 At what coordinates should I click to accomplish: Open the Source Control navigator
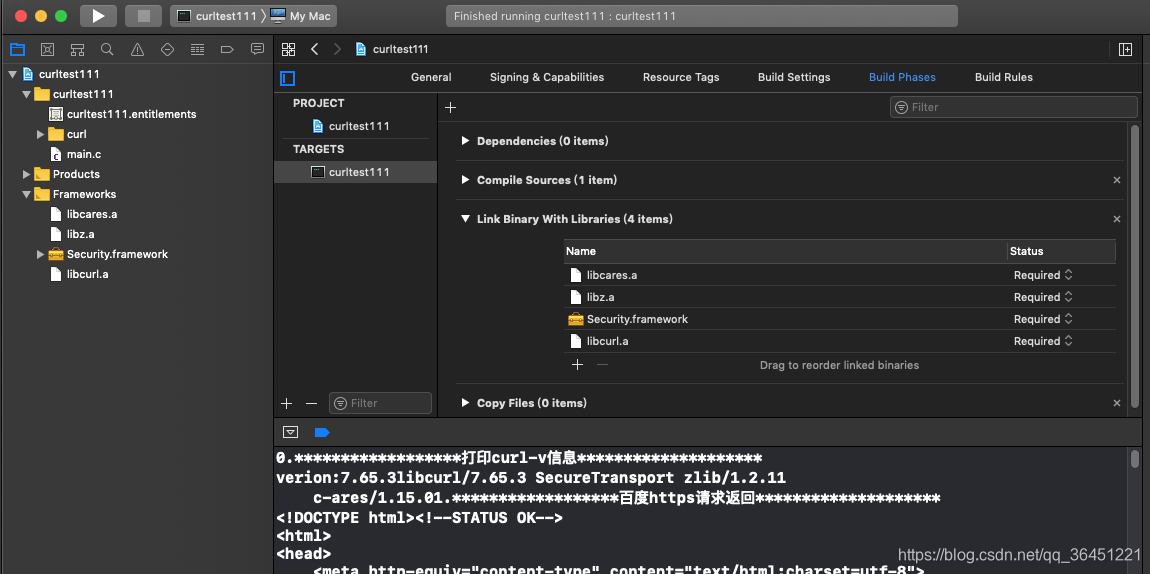pos(48,49)
